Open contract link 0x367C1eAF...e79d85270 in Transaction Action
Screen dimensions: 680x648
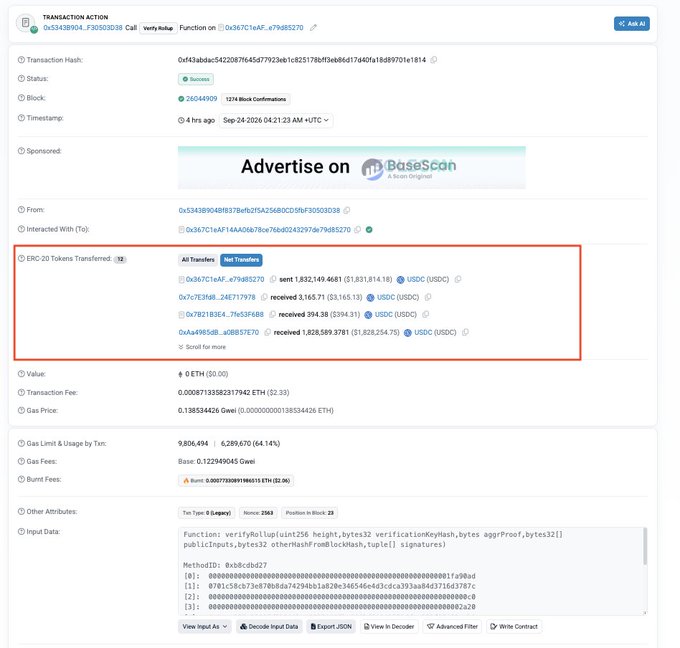264,28
